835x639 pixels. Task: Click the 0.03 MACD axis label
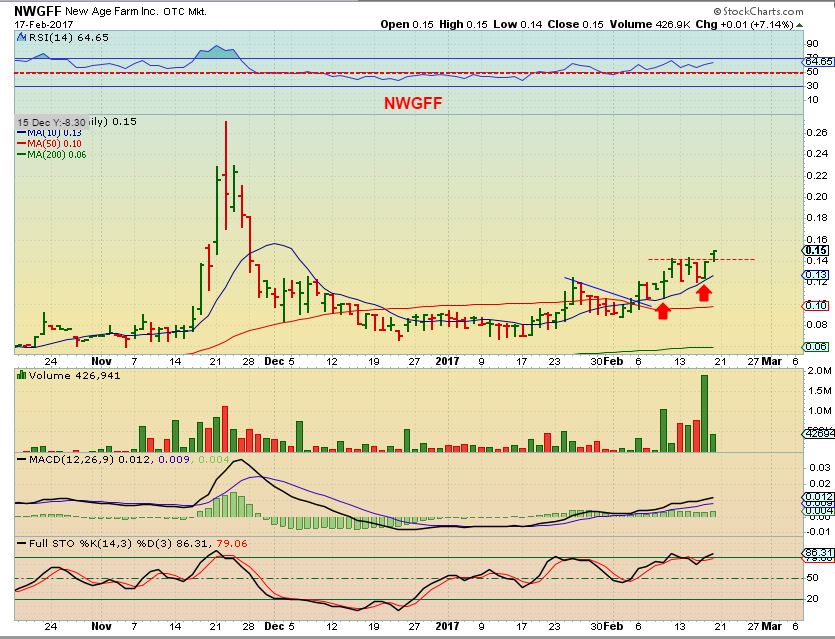[819, 468]
